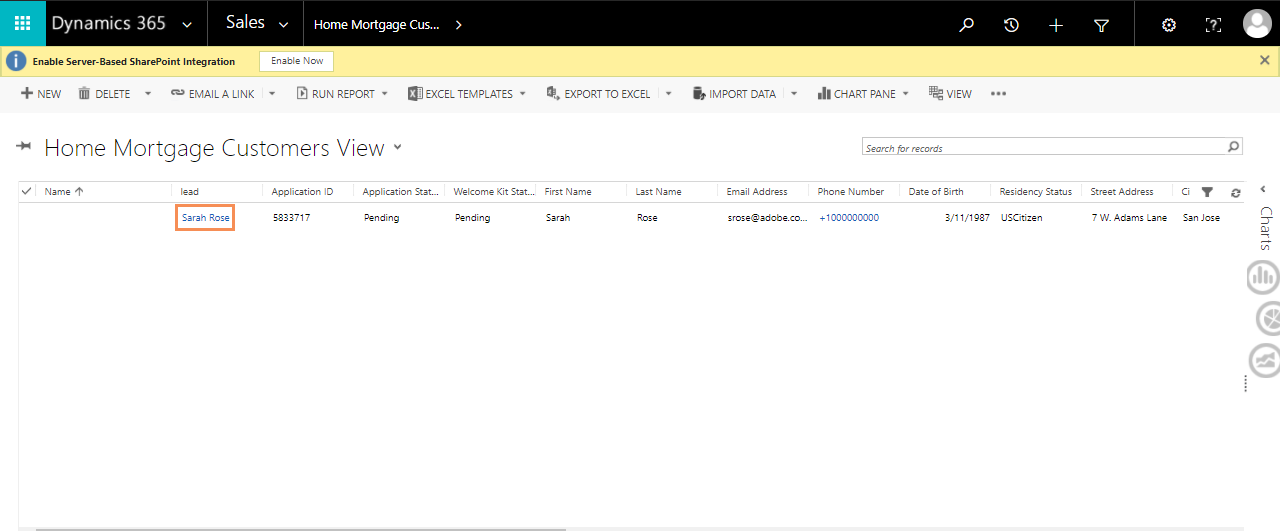Click the line chart icon in Charts pane

1265,360
